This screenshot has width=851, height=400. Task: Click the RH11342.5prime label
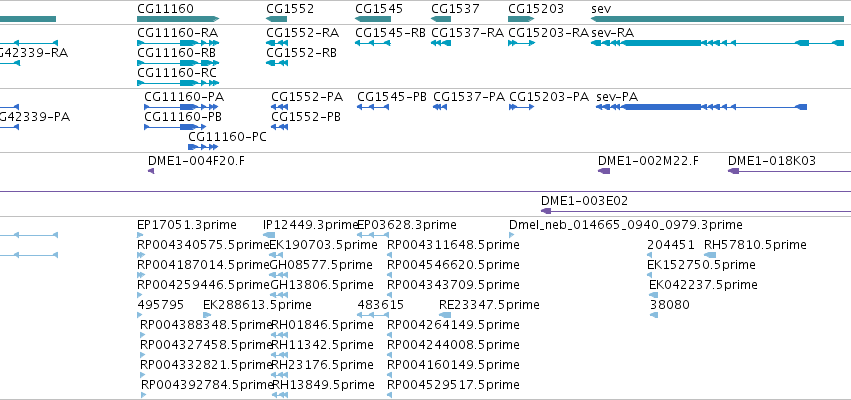pos(322,345)
